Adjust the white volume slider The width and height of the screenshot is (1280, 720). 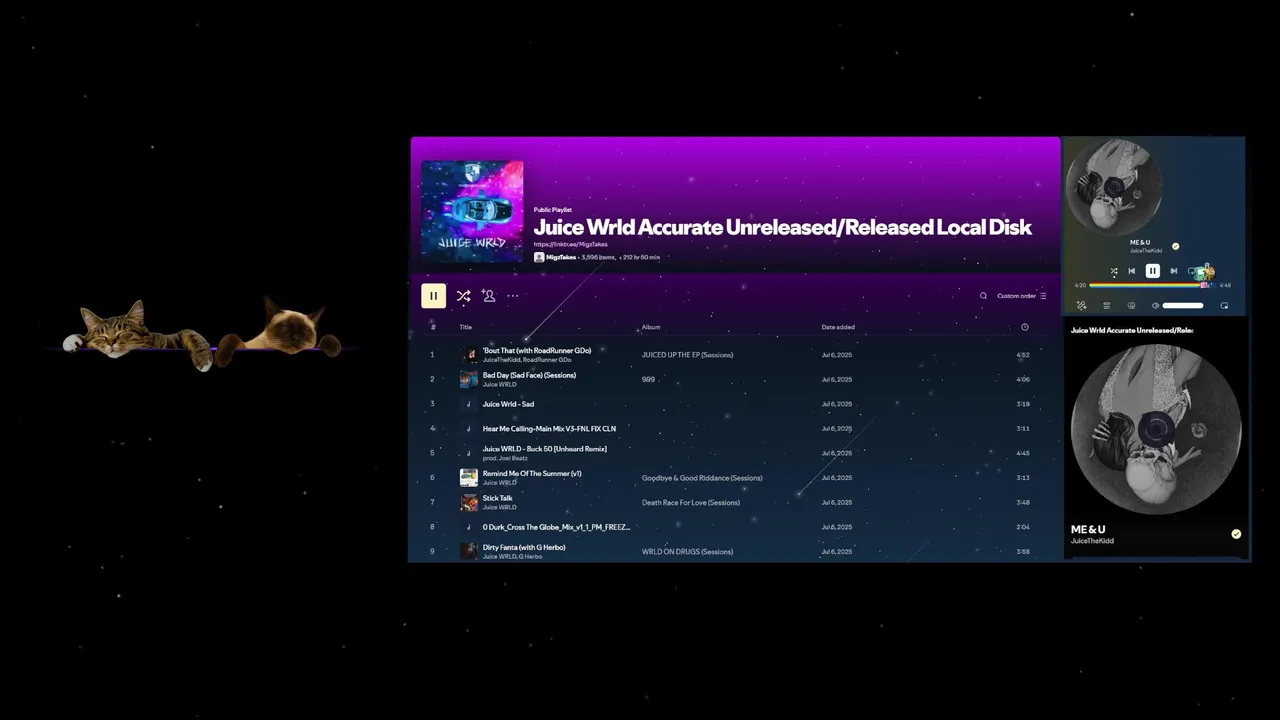click(1183, 305)
